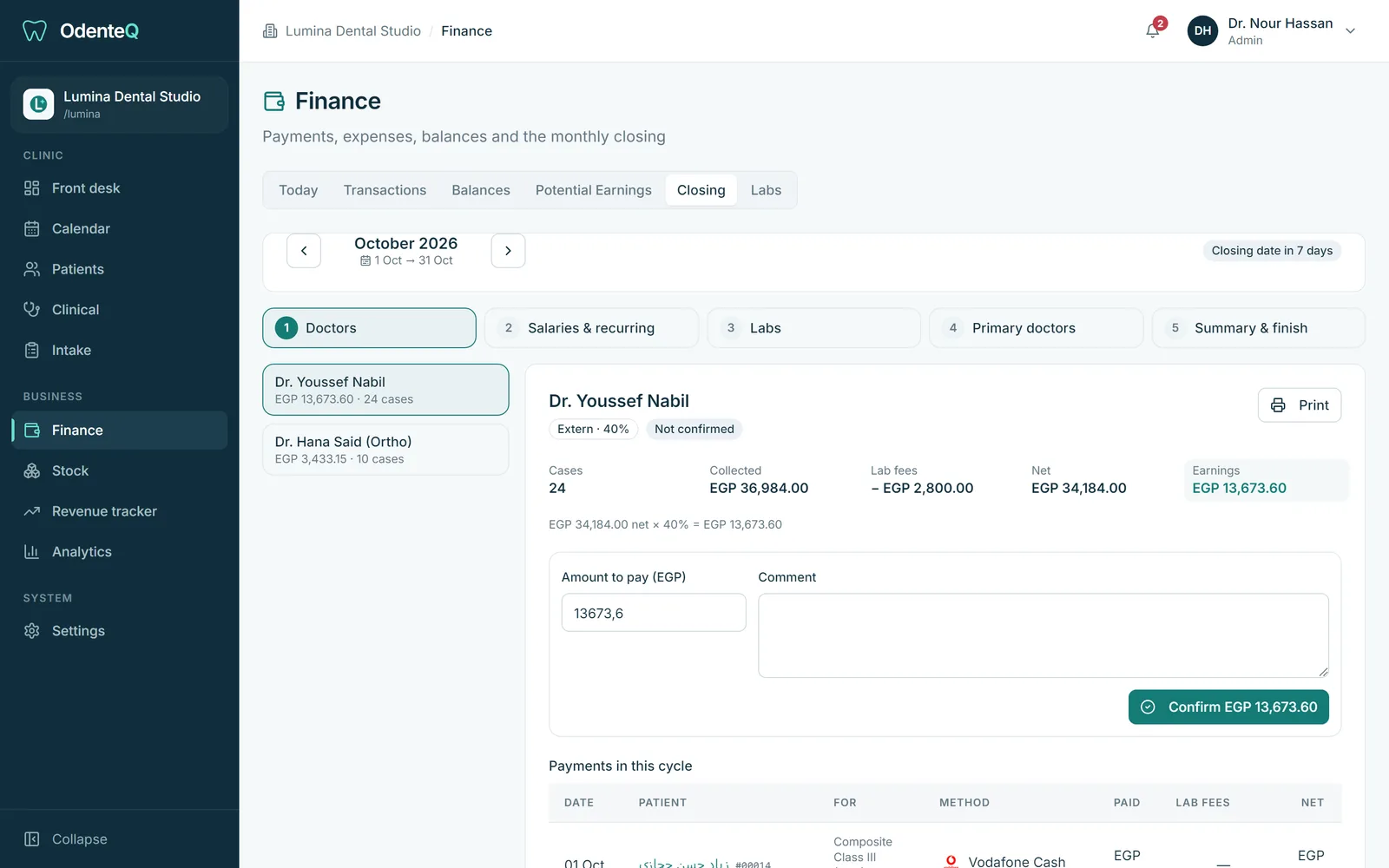Screen dimensions: 1389x868
Task: Select Dr. Hana Said (Ortho) card
Action: point(385,450)
